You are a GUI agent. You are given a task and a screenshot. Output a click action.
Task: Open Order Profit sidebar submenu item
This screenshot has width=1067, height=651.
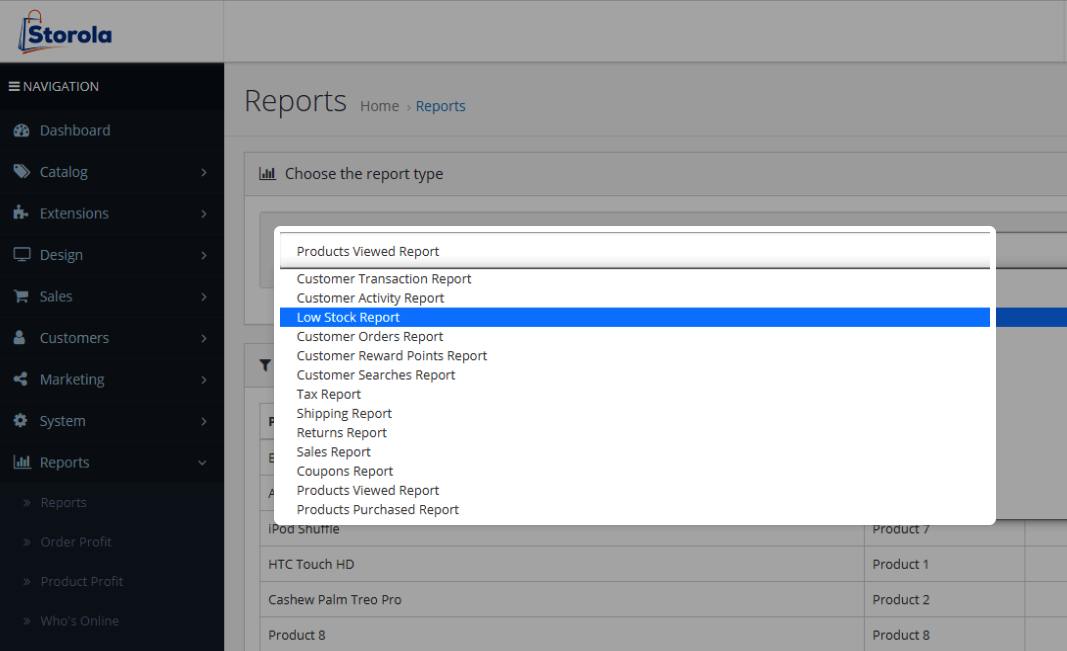76,542
